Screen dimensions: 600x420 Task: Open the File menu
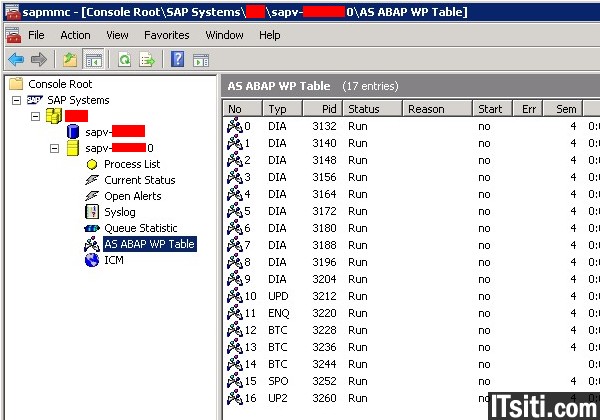(36, 35)
